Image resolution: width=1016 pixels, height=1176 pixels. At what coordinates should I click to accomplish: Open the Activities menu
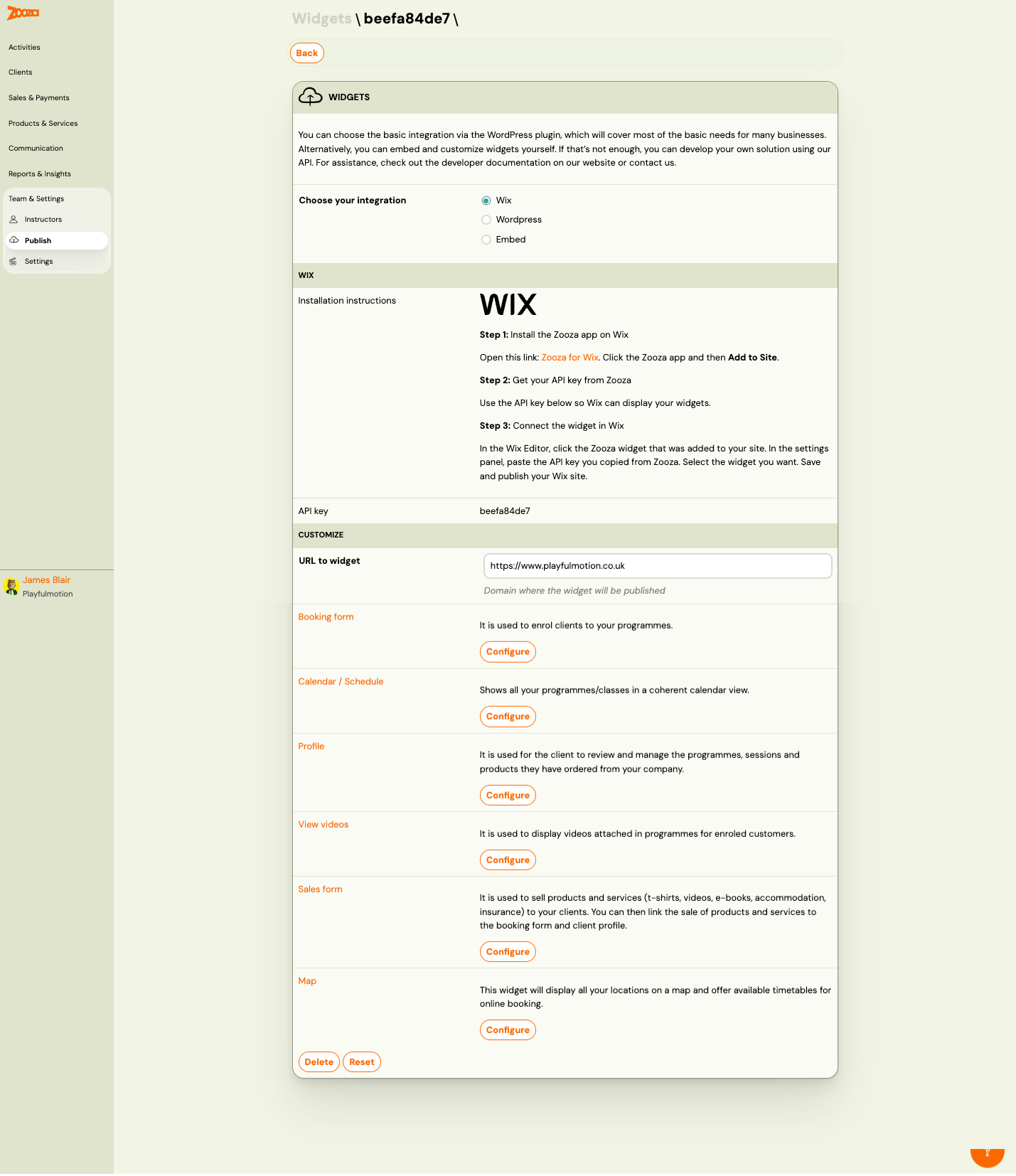tap(24, 48)
